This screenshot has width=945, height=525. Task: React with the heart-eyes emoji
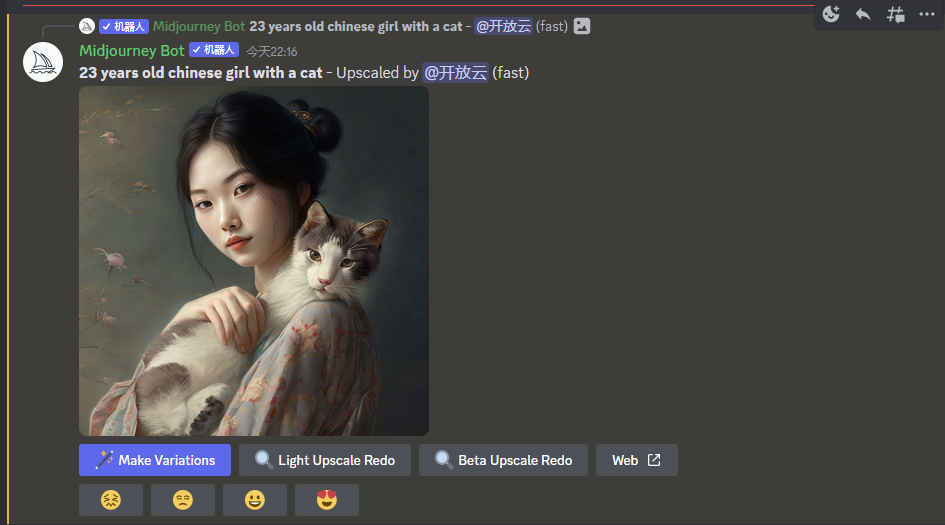327,500
